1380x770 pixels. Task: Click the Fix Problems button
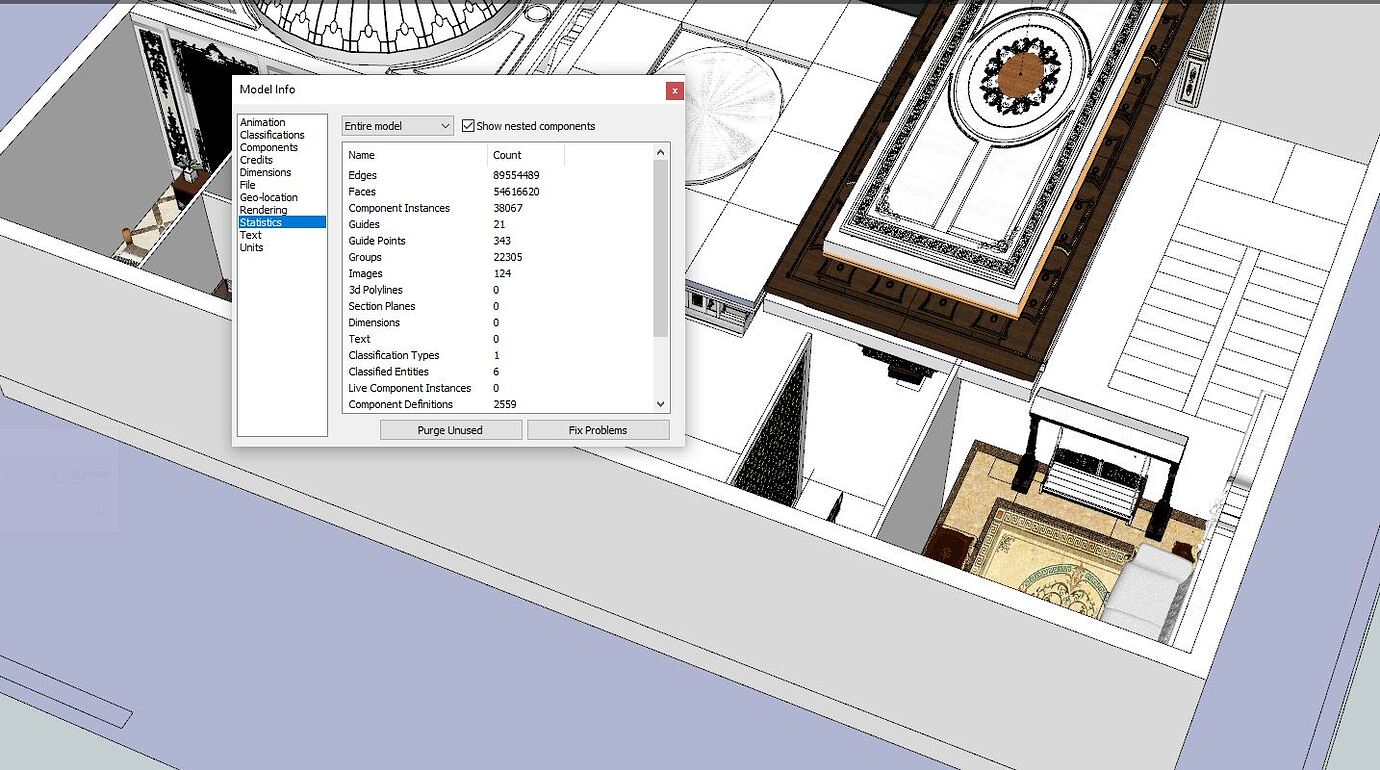598,429
